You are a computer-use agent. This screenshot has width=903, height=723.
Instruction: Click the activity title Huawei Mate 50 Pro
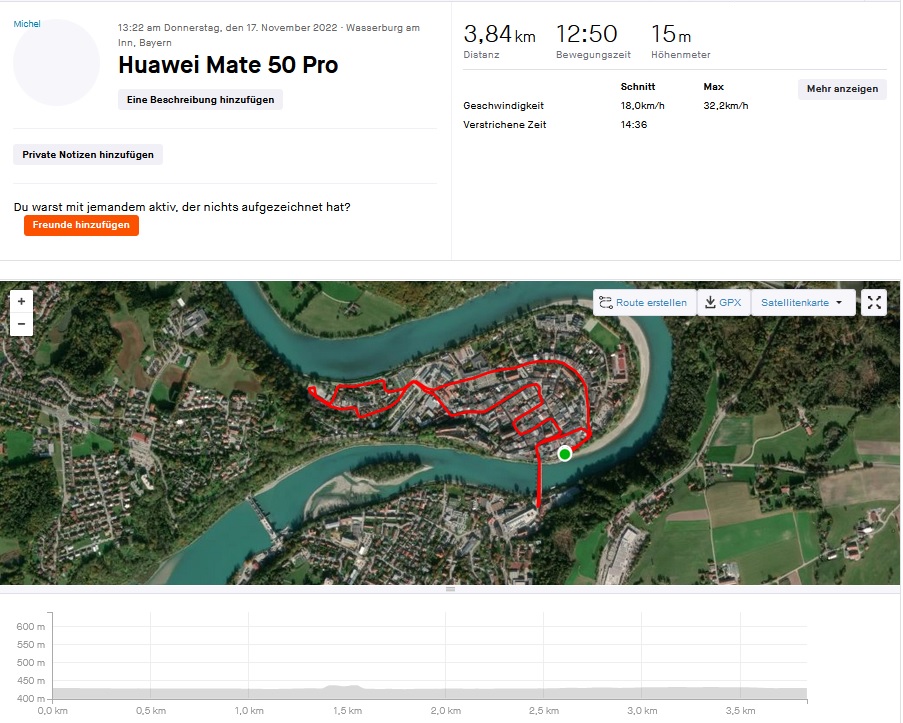pos(228,66)
